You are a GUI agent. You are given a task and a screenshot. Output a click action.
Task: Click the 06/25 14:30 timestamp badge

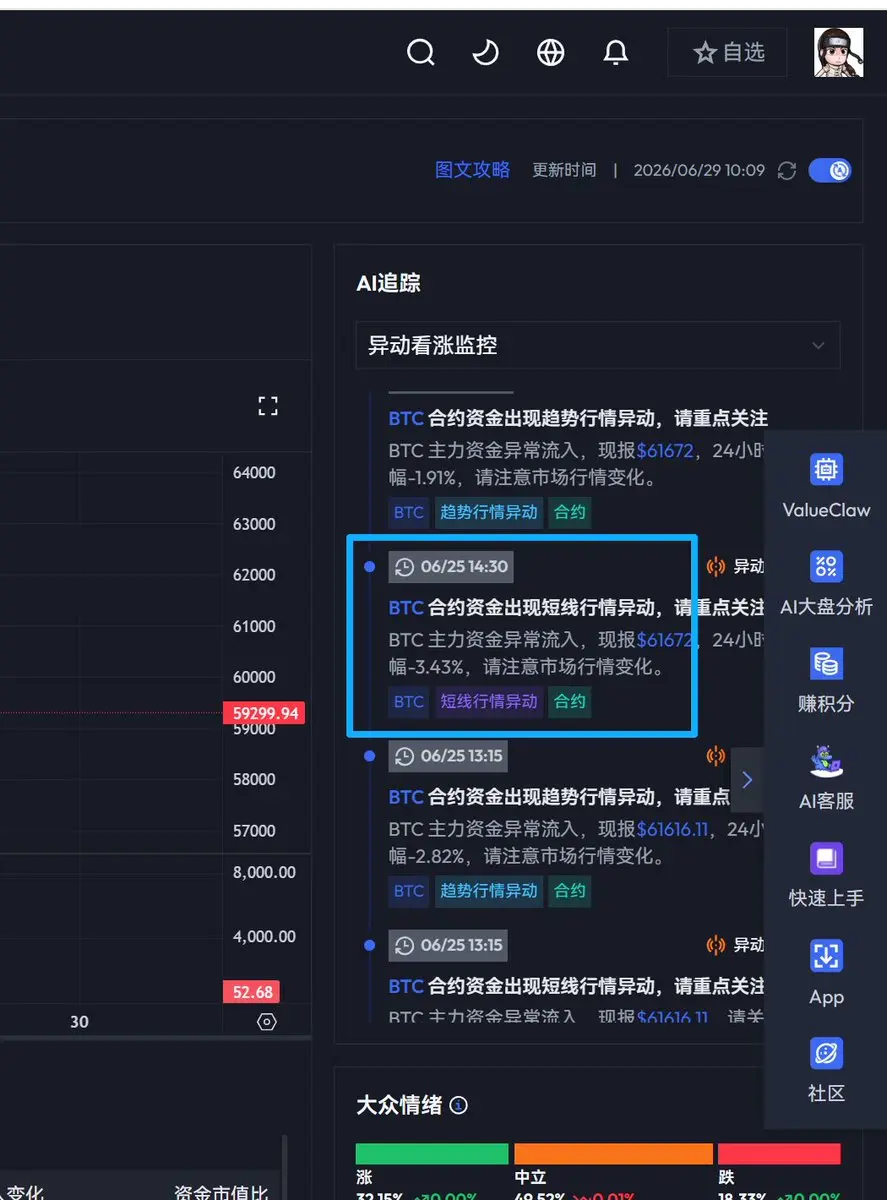tap(451, 567)
